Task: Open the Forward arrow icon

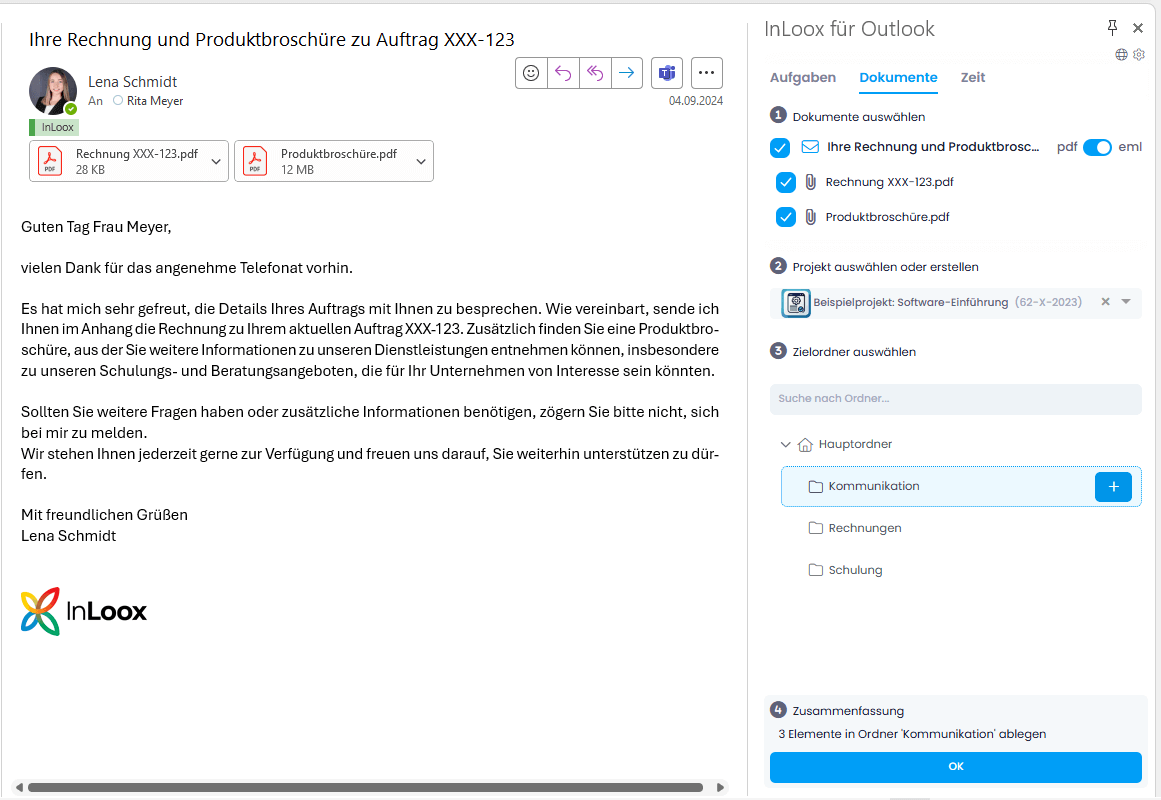Action: [627, 72]
